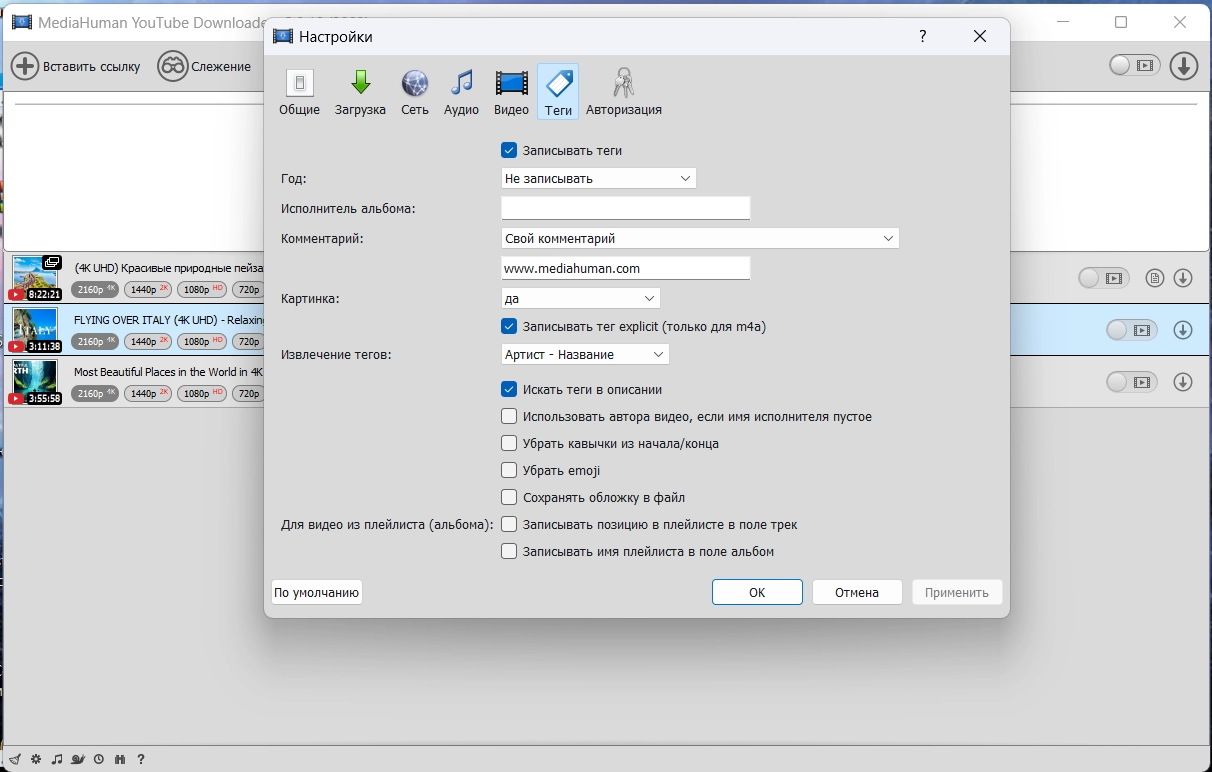This screenshot has height=772, width=1212.
Task: Switch to the Авторизация tab
Action: (624, 92)
